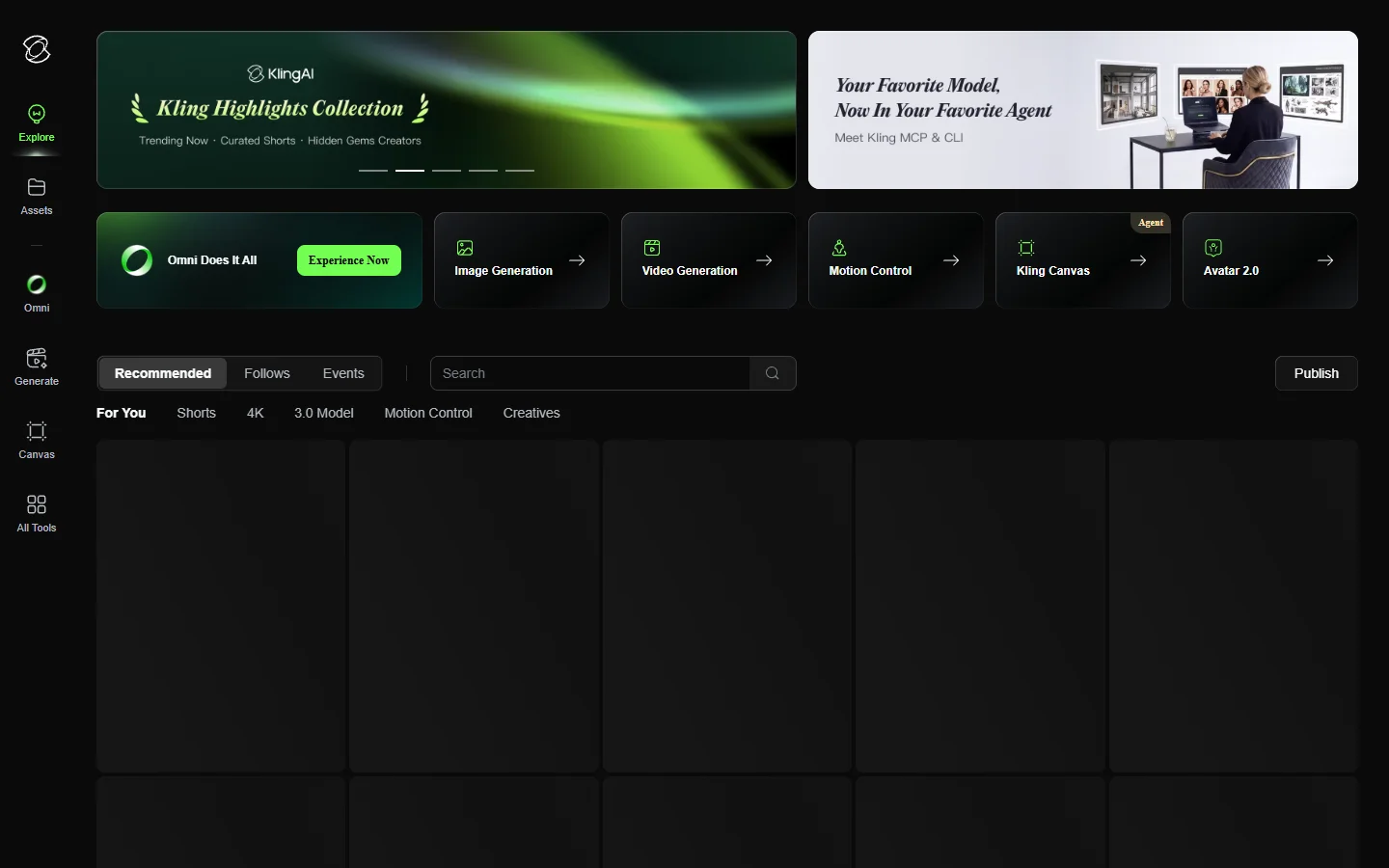Click the Avatar 2.0 icon
The height and width of the screenshot is (868, 1389).
pyautogui.click(x=1213, y=248)
